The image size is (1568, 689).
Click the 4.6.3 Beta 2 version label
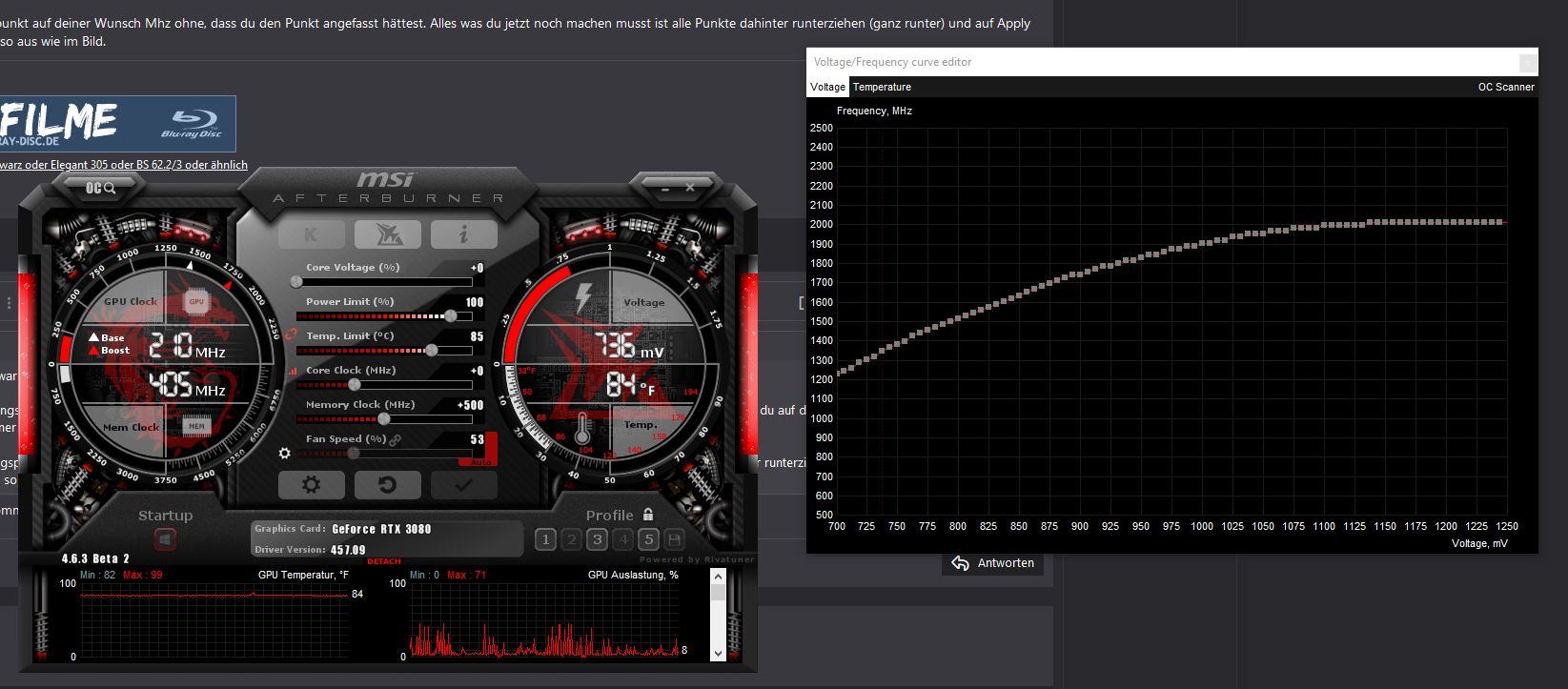pyautogui.click(x=95, y=558)
